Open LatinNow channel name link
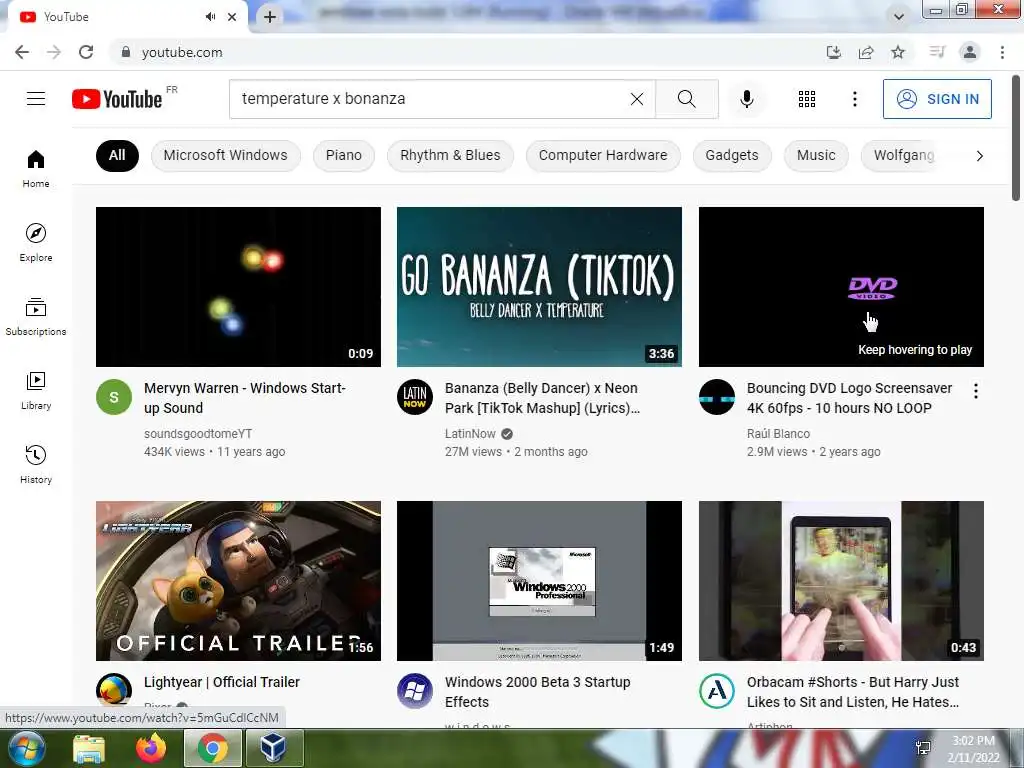 [470, 434]
